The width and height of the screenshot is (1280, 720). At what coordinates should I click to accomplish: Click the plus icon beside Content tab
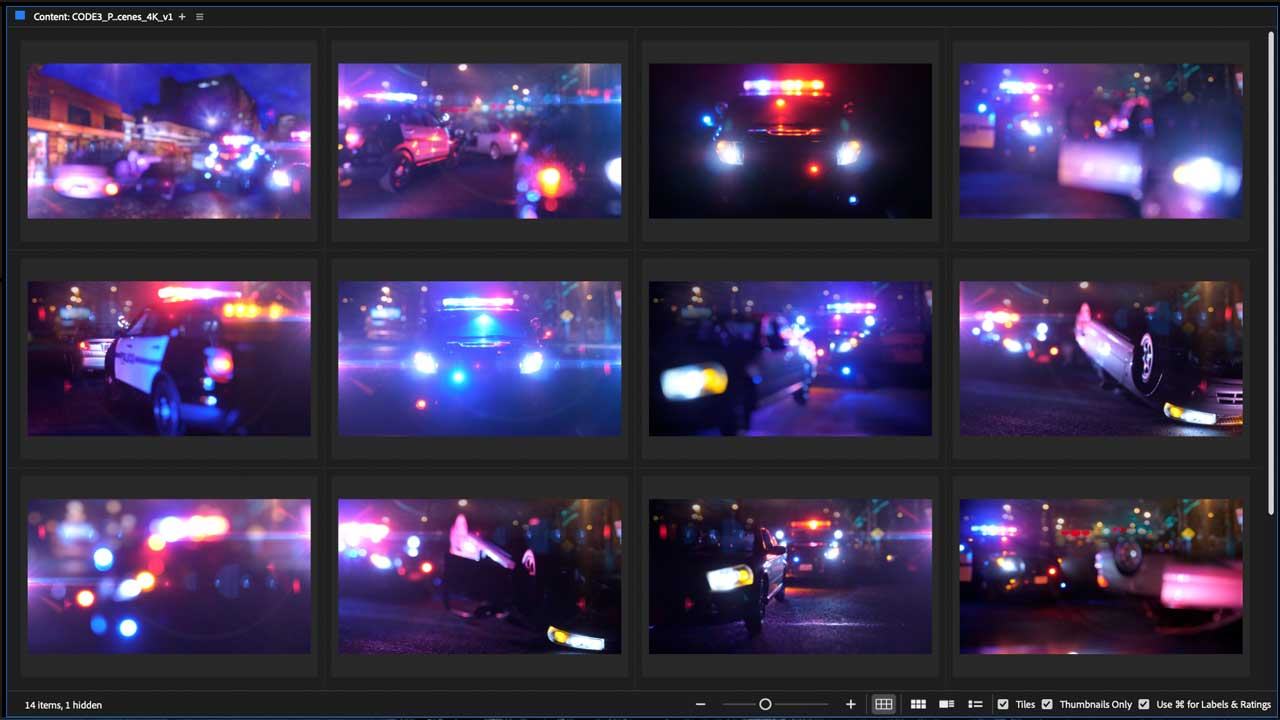(x=182, y=17)
